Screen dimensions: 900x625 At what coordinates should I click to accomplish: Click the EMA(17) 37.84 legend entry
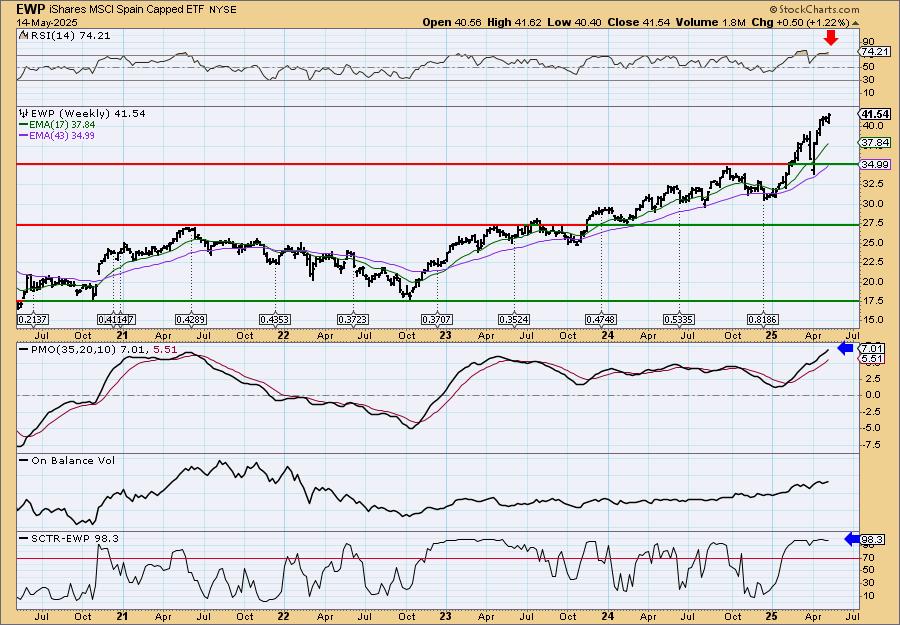coord(63,125)
